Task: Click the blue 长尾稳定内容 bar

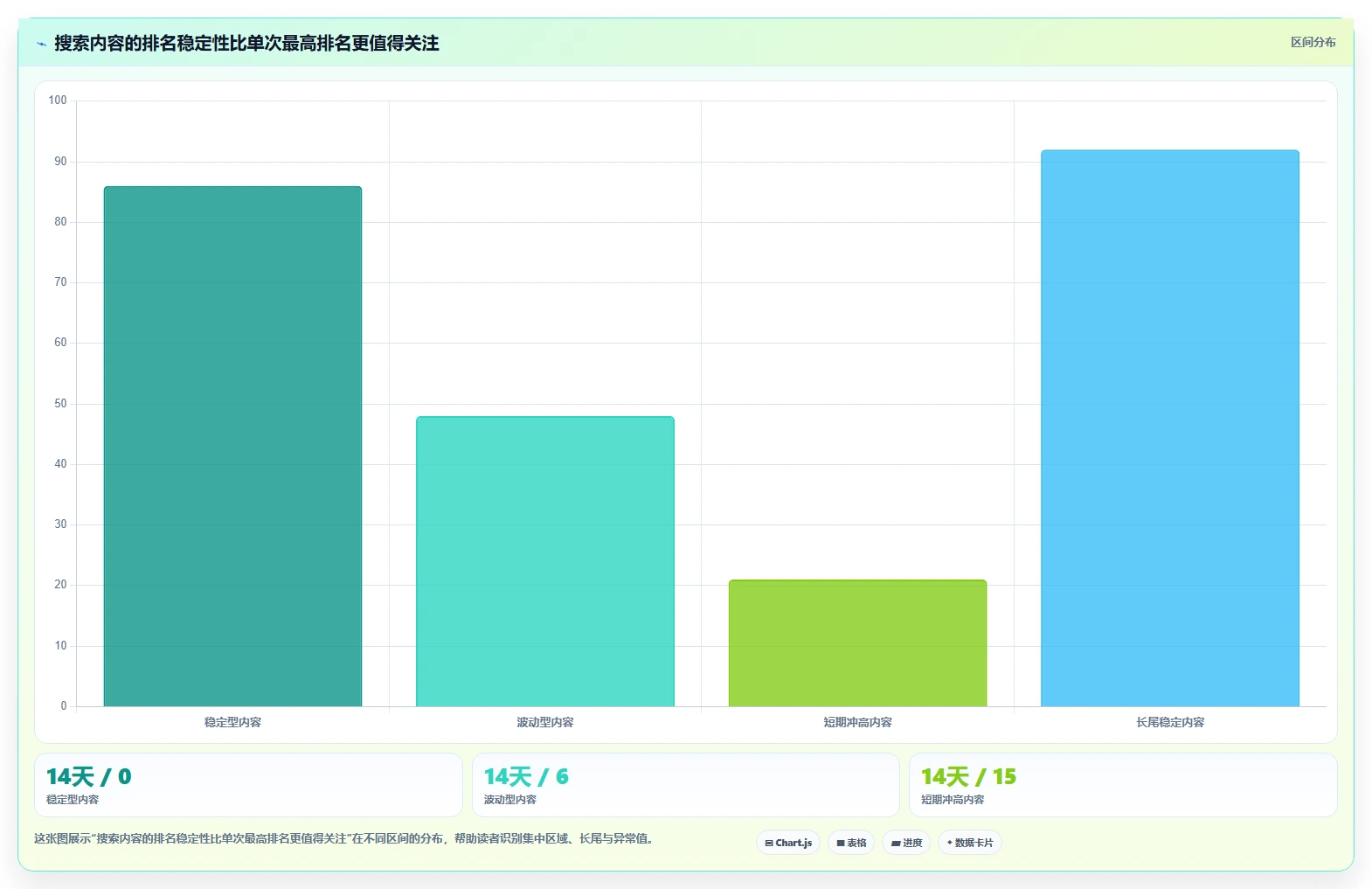Action: click(x=1170, y=428)
